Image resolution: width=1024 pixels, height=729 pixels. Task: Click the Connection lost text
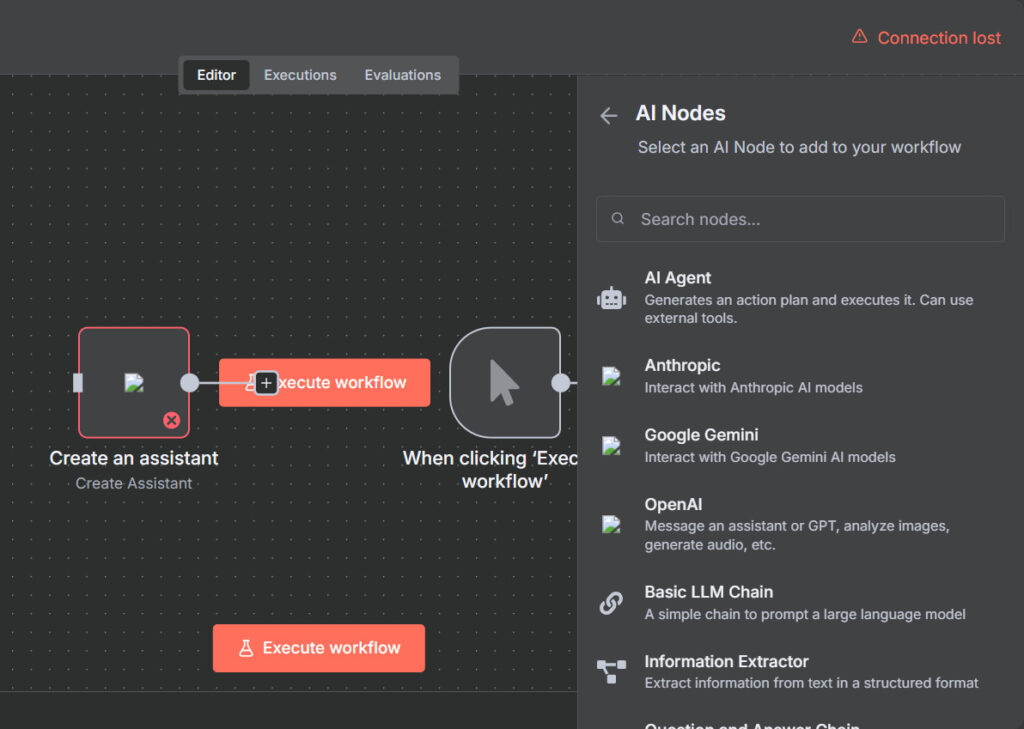pos(938,38)
